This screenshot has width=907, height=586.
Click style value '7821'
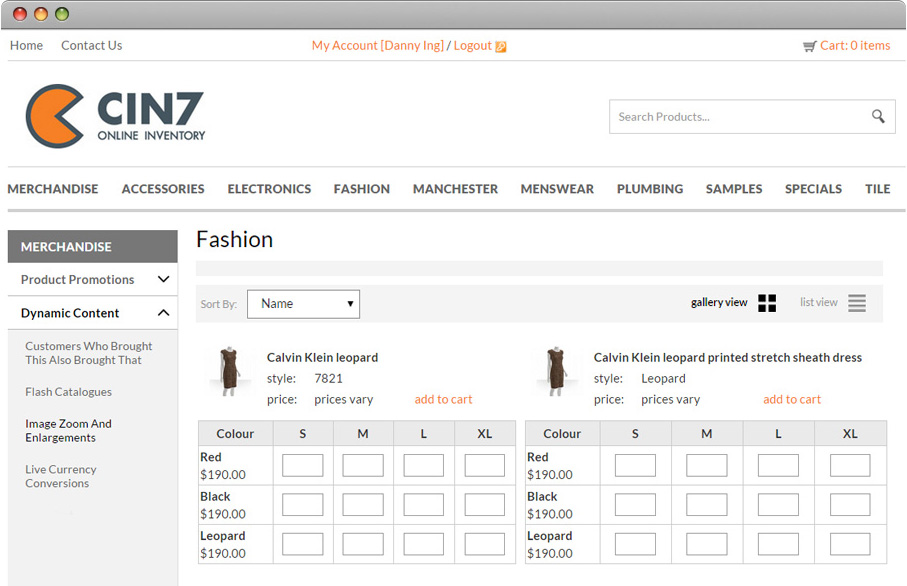[329, 378]
